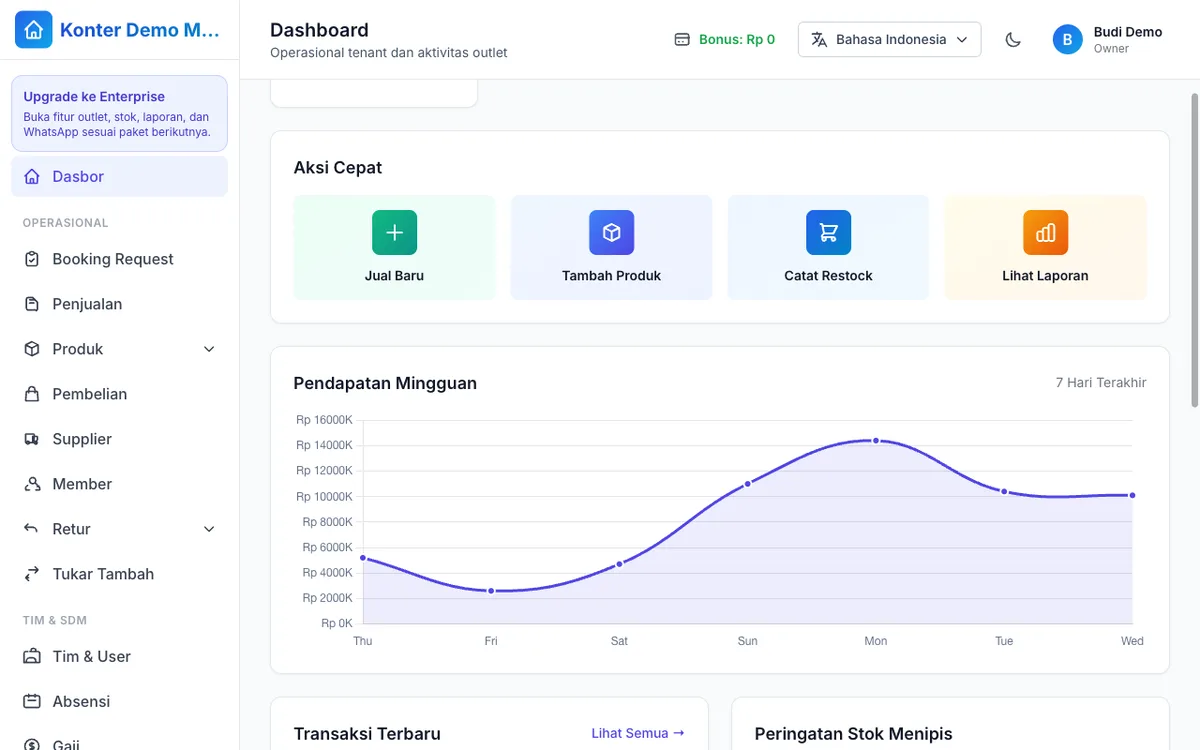Open the Retur menu item
The height and width of the screenshot is (750, 1200).
pos(119,529)
